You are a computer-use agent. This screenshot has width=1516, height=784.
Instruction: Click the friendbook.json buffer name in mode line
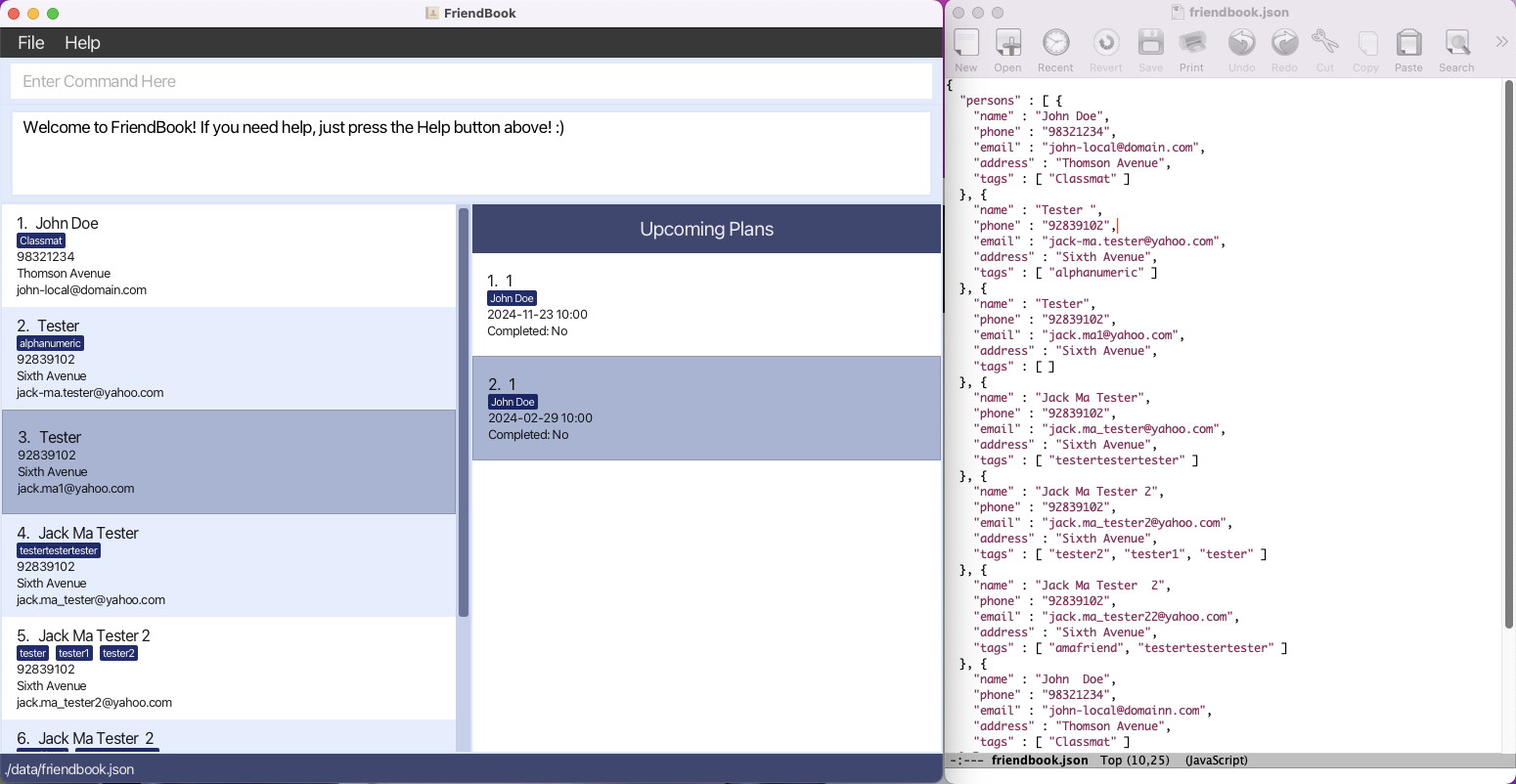1039,760
